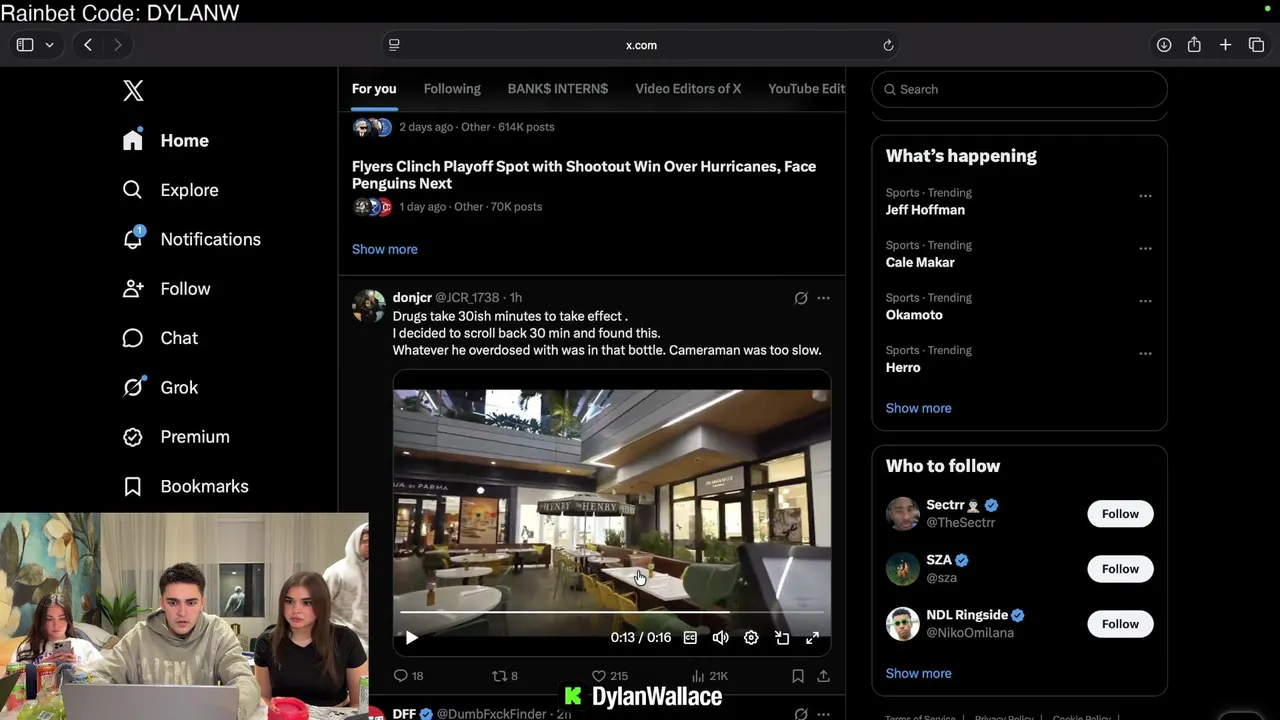The image size is (1280, 720).
Task: Go to Home in the sidebar
Action: pos(165,140)
